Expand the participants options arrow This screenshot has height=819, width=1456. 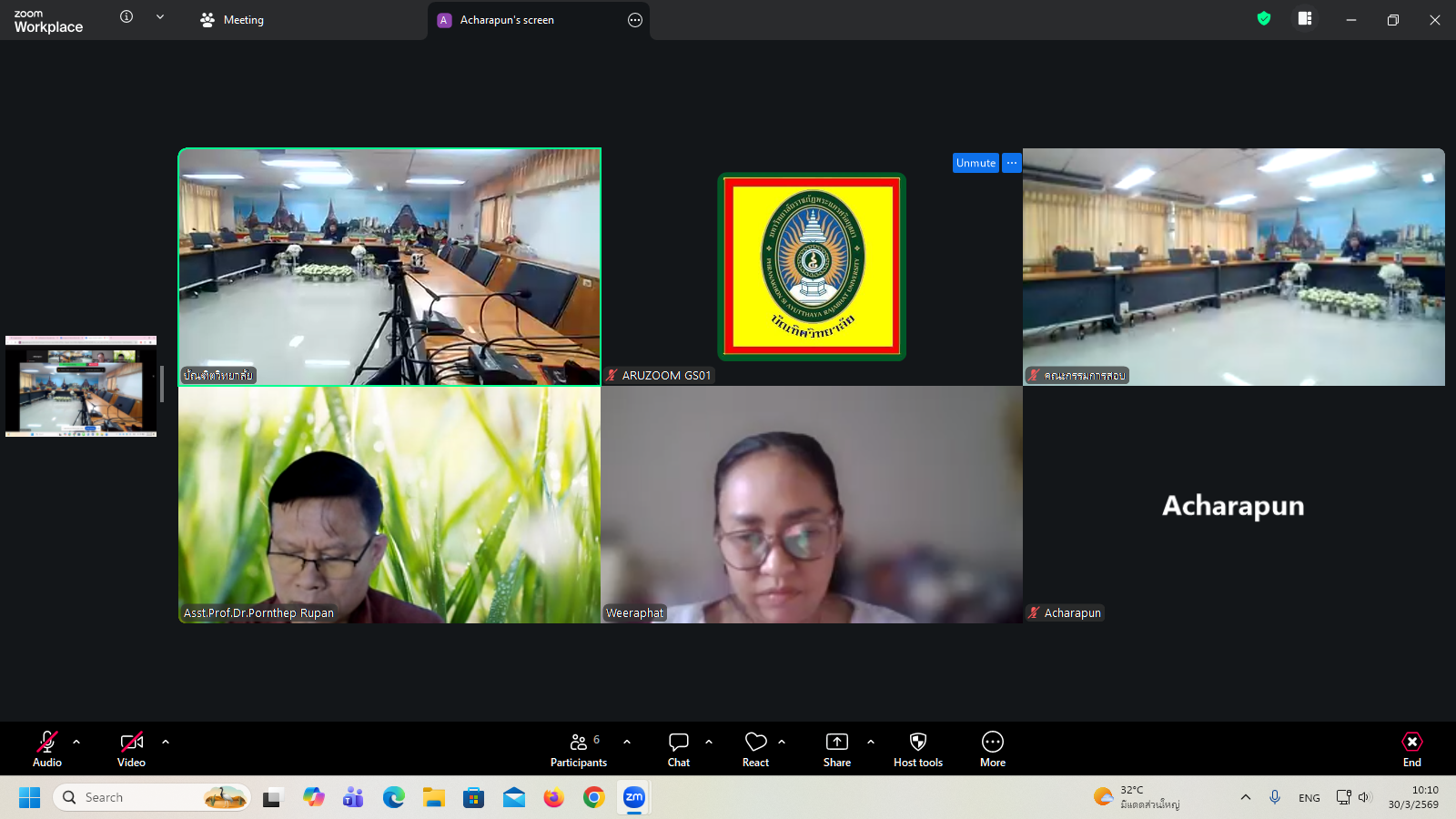pos(627,742)
